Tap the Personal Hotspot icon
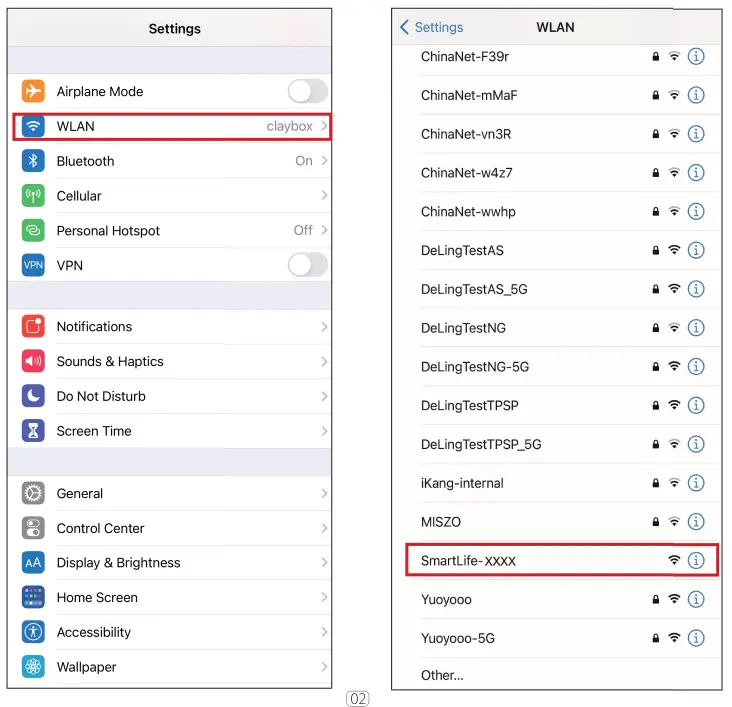Image resolution: width=732 pixels, height=707 pixels. (x=33, y=231)
